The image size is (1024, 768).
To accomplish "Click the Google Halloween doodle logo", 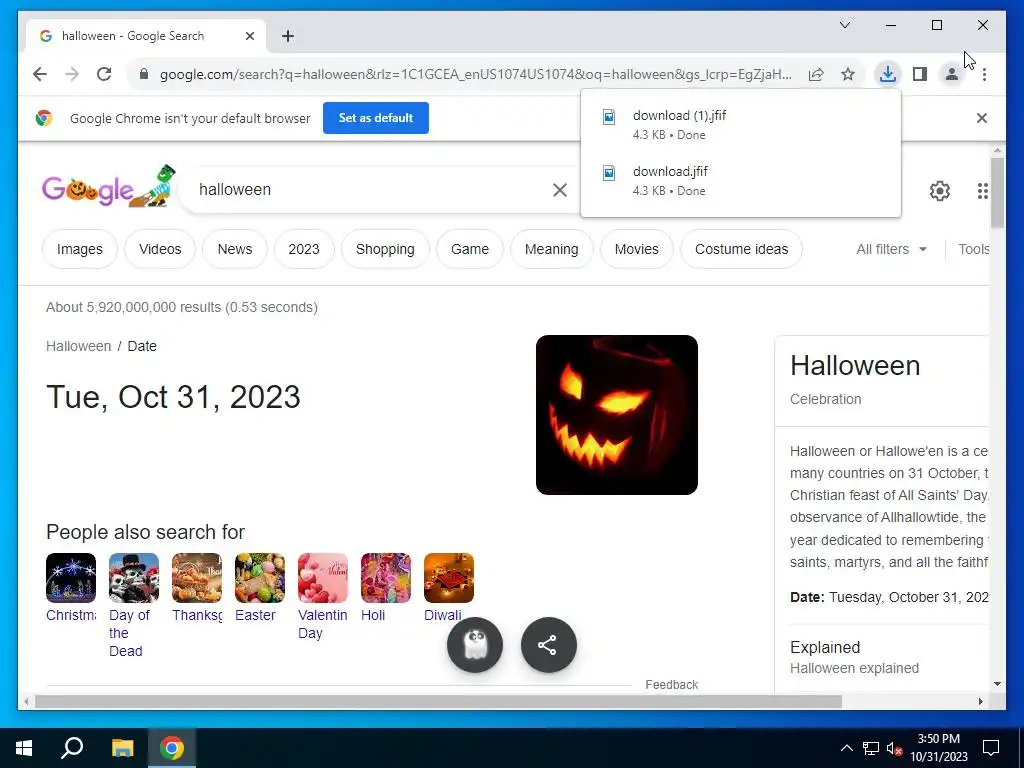I will [109, 186].
